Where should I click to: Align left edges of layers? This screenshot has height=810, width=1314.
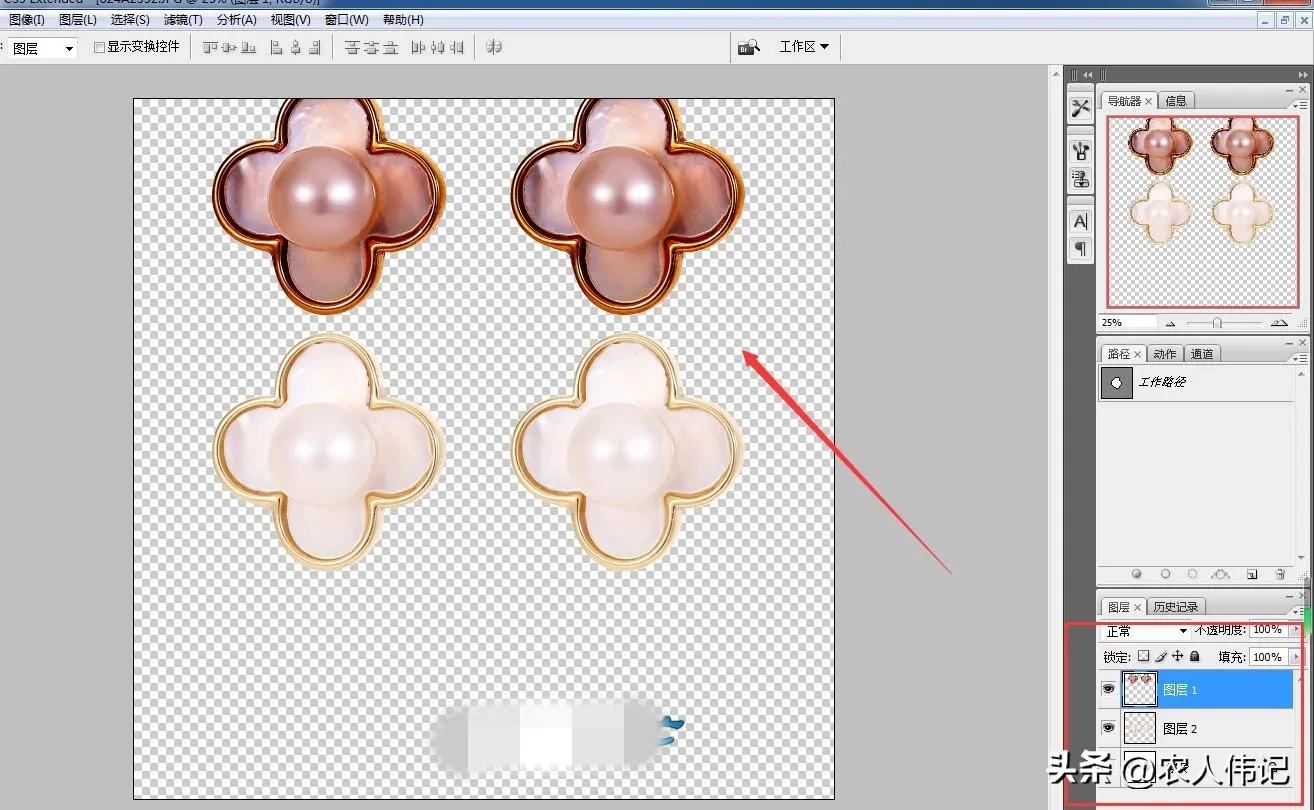[277, 47]
